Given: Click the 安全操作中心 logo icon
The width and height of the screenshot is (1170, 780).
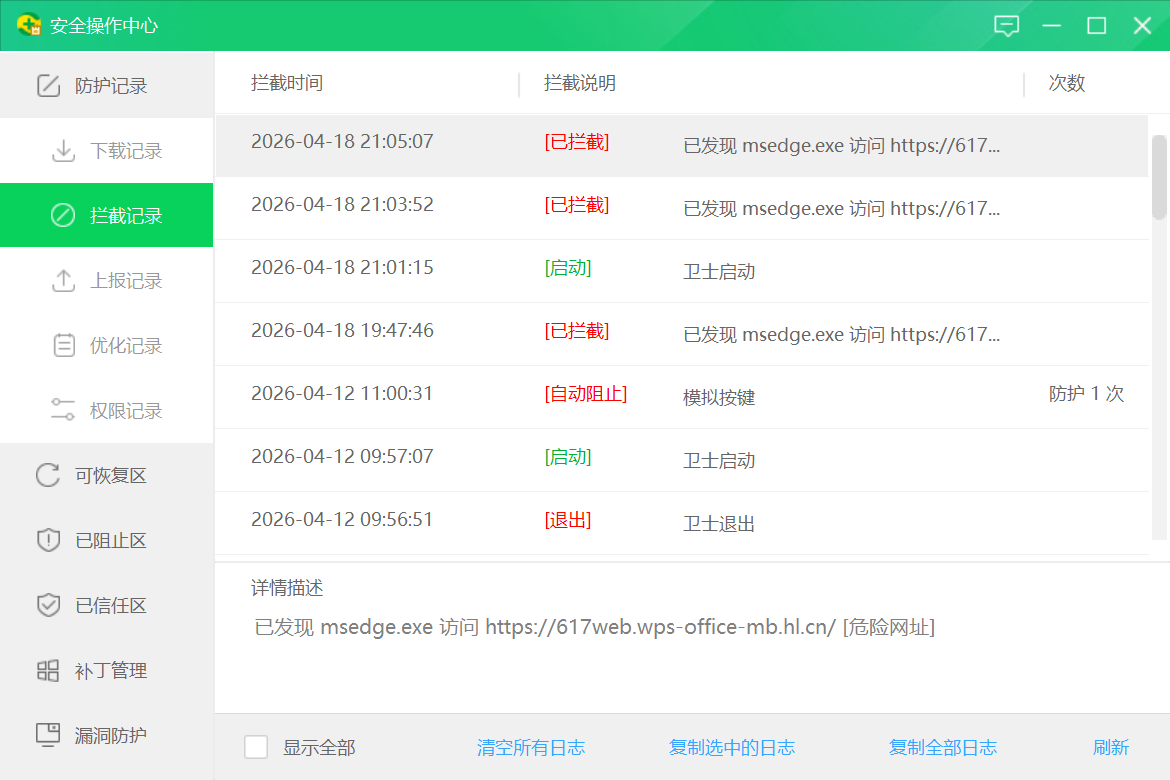Looking at the screenshot, I should (28, 25).
